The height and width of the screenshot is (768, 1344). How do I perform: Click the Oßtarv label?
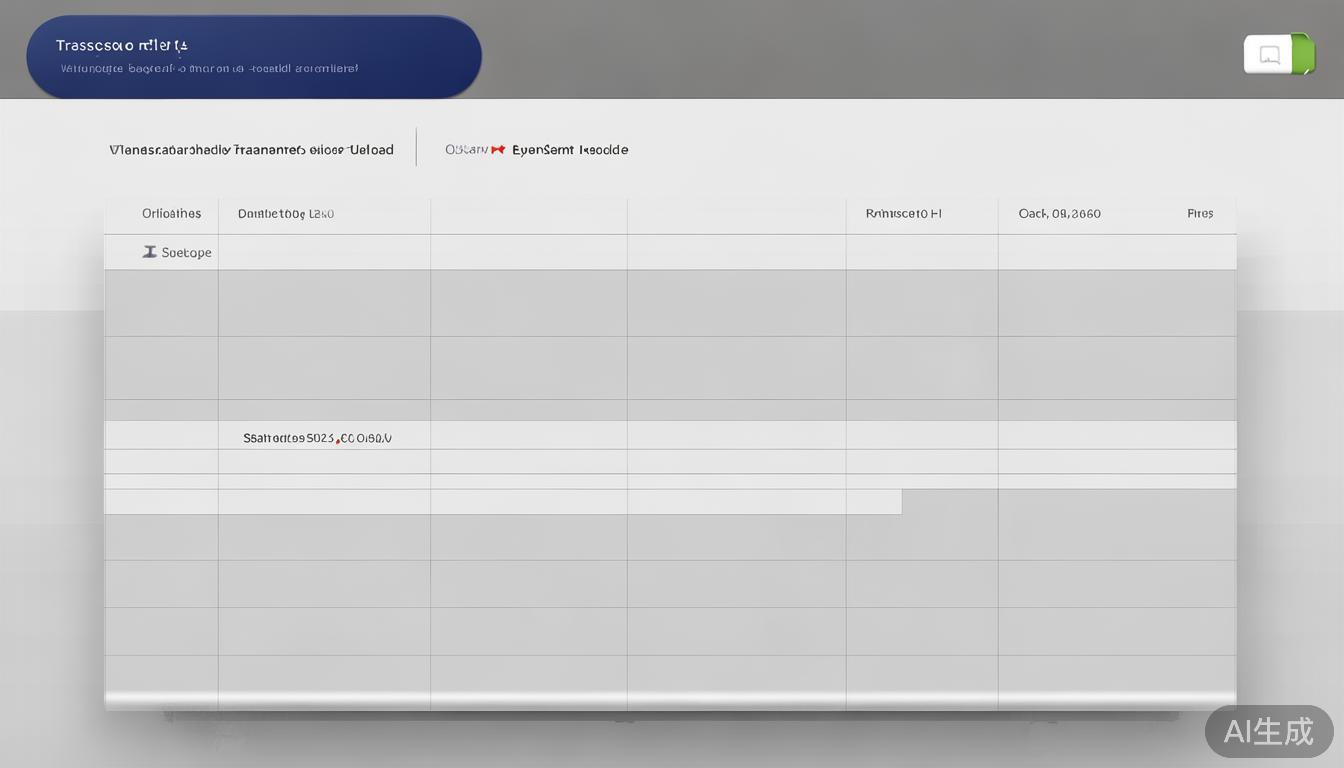[466, 150]
